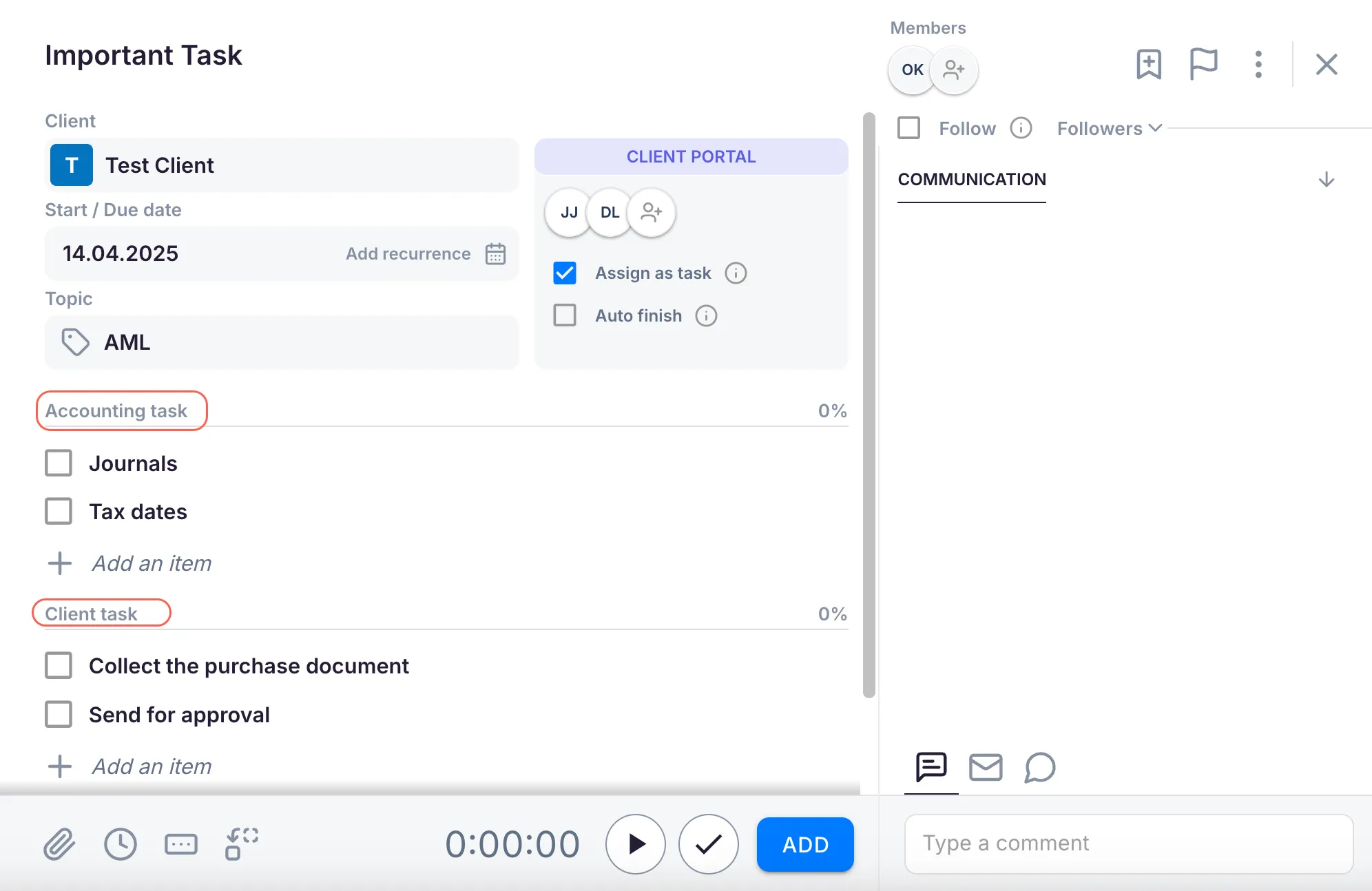Image resolution: width=1372 pixels, height=891 pixels.
Task: Expand the Followers dropdown
Action: point(1109,128)
